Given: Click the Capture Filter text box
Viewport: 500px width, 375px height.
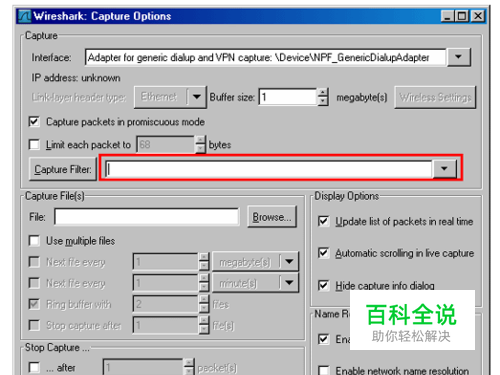Looking at the screenshot, I should tap(268, 169).
